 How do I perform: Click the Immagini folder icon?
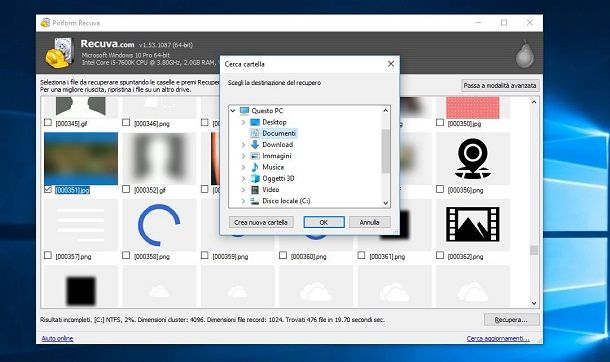pyautogui.click(x=255, y=156)
